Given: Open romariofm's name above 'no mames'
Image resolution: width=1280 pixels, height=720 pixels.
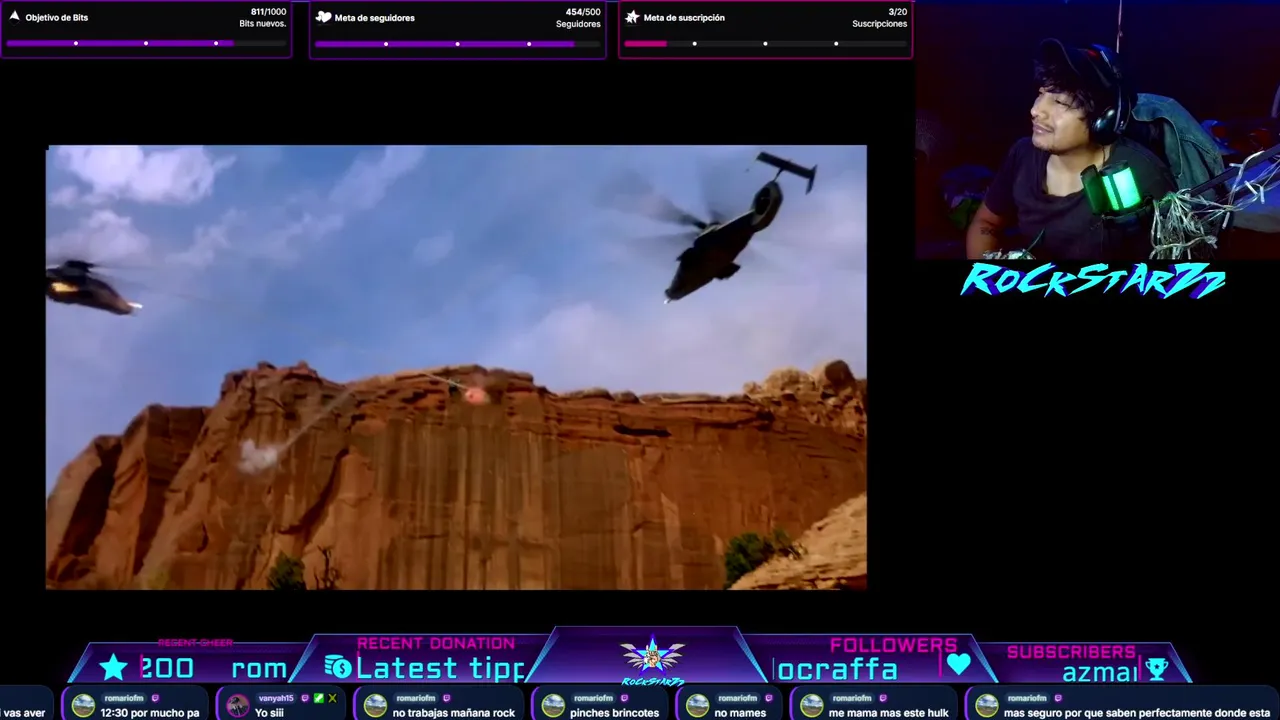Looking at the screenshot, I should (x=738, y=698).
